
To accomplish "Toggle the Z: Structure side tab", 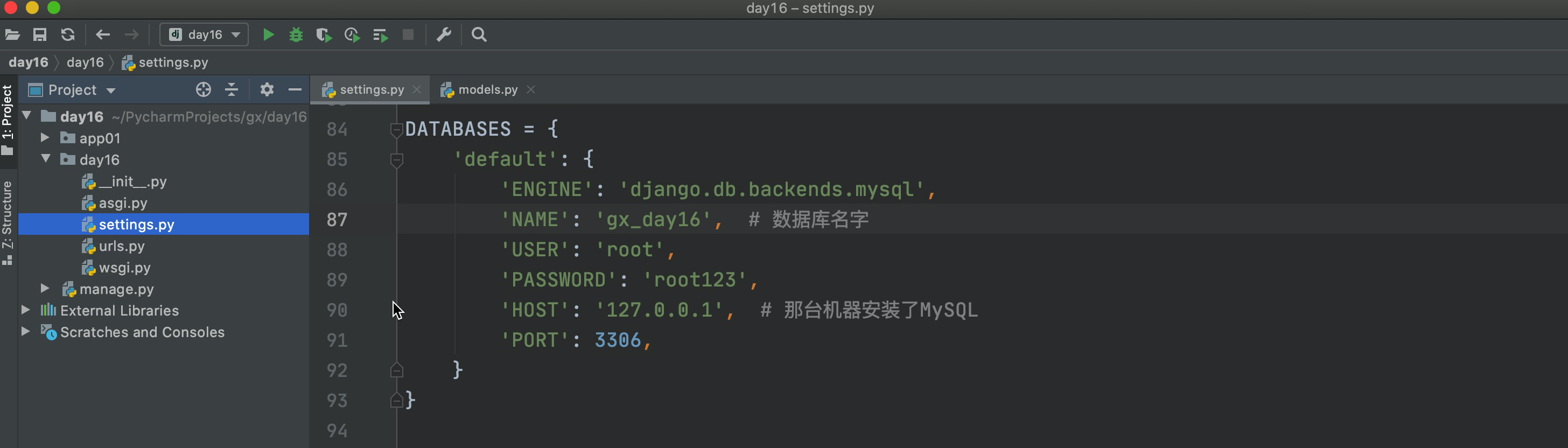I will click(8, 222).
